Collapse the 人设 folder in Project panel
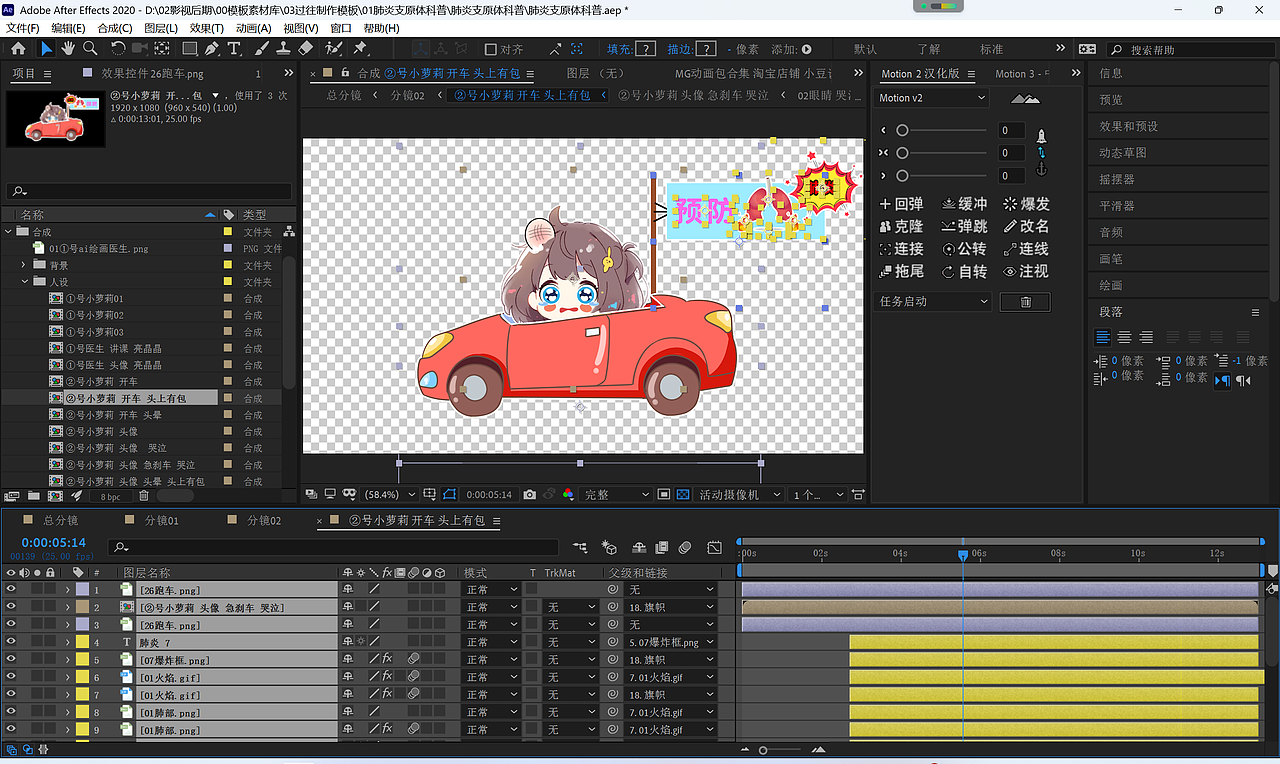 (x=24, y=282)
